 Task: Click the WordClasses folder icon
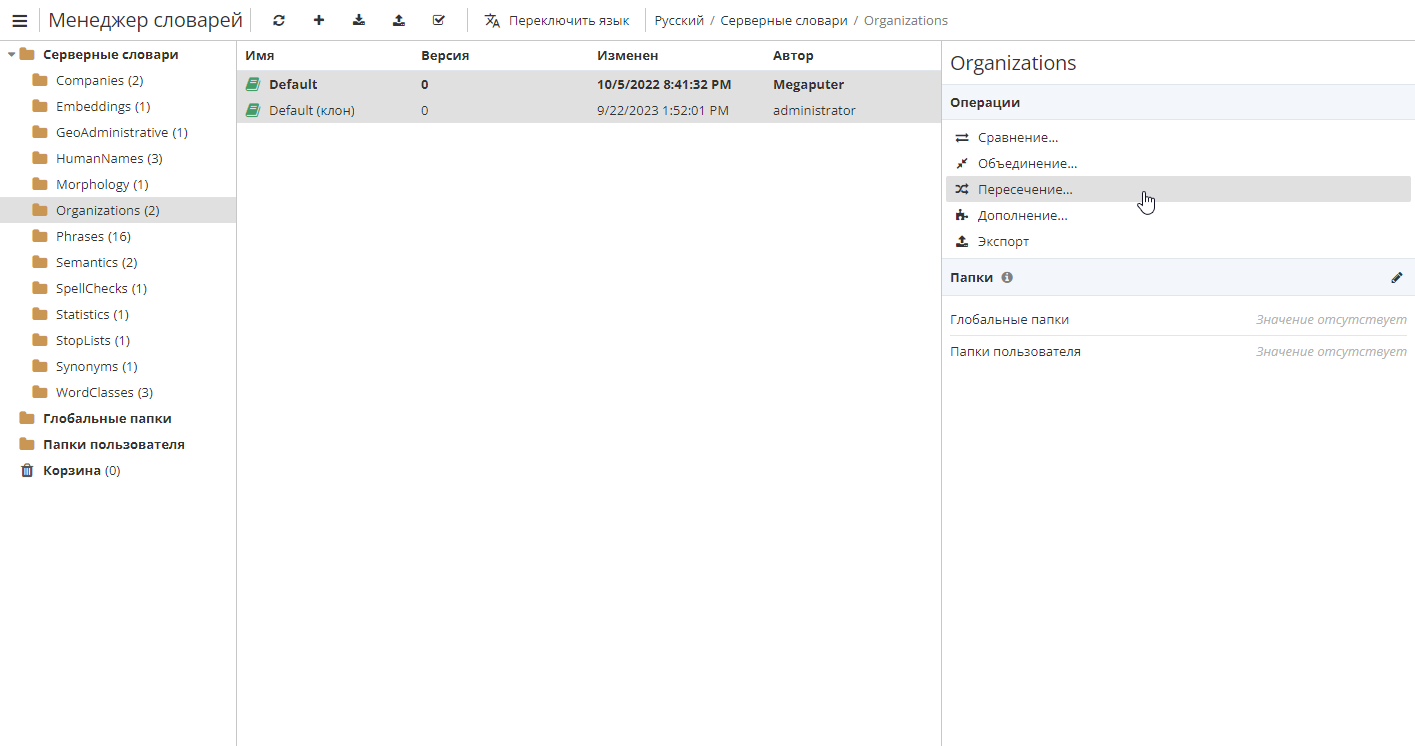(x=40, y=392)
